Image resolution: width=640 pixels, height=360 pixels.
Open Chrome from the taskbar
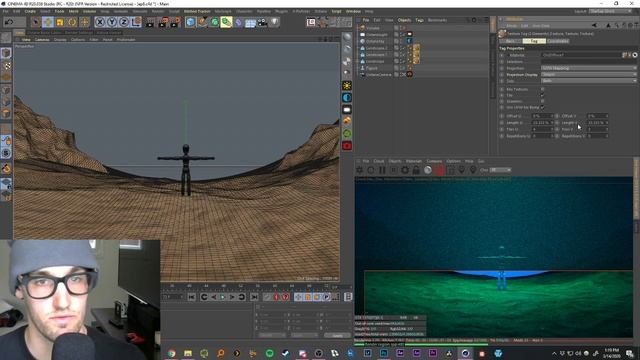pos(172,353)
